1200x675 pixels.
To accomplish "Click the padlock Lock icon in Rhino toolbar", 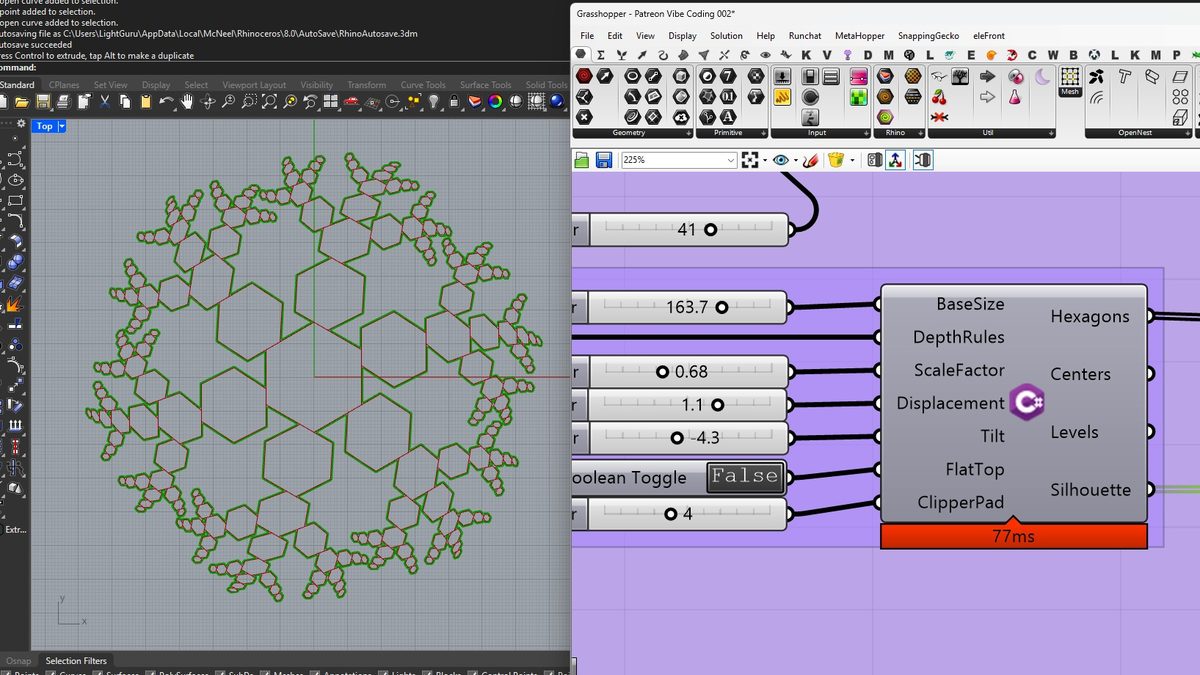I will (x=455, y=101).
